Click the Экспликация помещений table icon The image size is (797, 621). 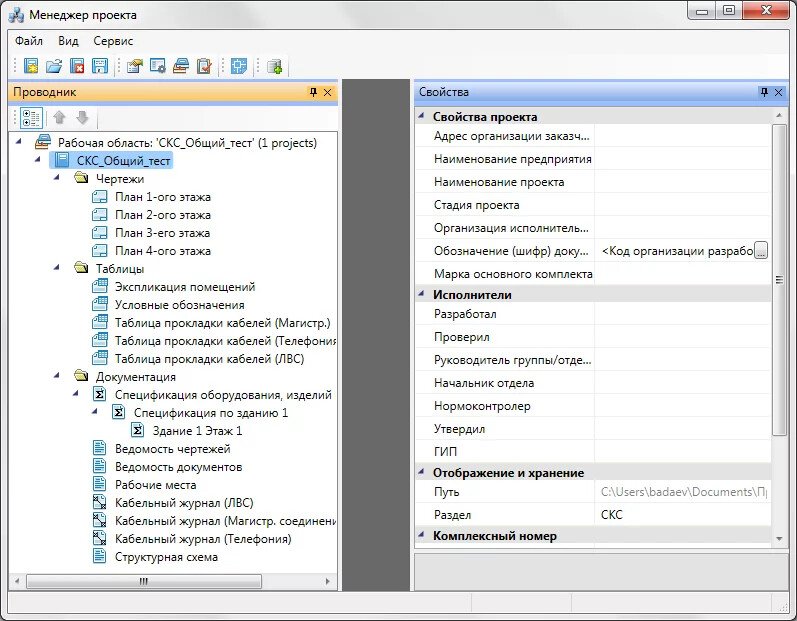click(x=100, y=287)
